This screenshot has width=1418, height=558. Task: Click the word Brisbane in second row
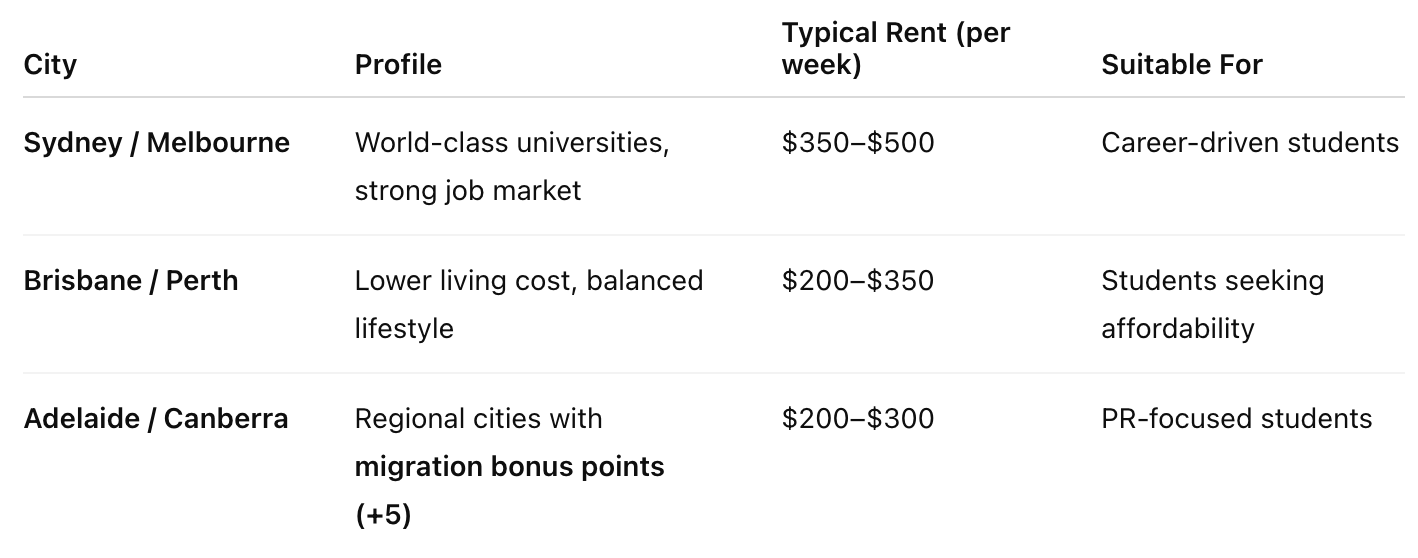(x=81, y=280)
